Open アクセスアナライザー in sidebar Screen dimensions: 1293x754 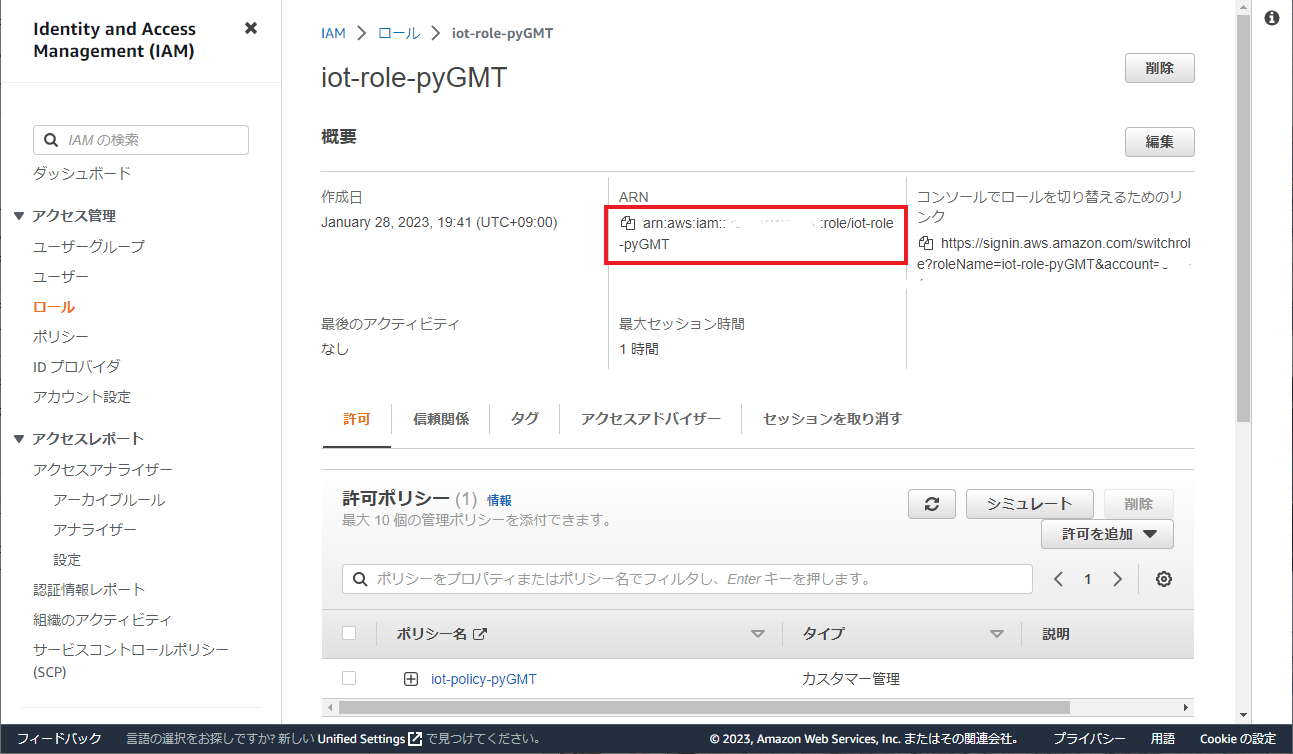coord(103,469)
